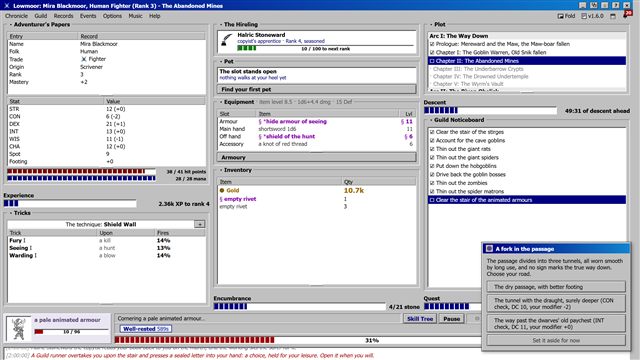Open the Help menu
The height and width of the screenshot is (360, 640).
[154, 16]
